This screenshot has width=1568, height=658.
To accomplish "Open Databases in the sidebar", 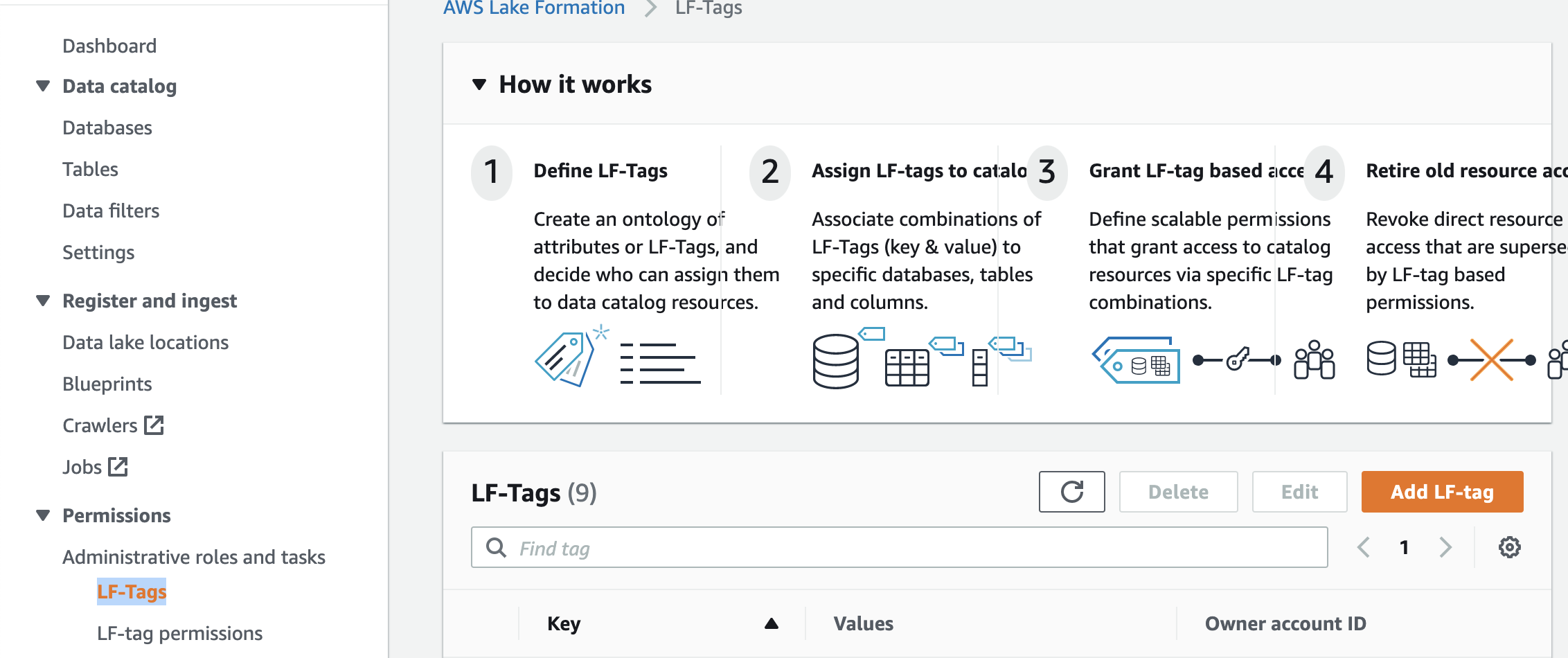I will coord(107,127).
